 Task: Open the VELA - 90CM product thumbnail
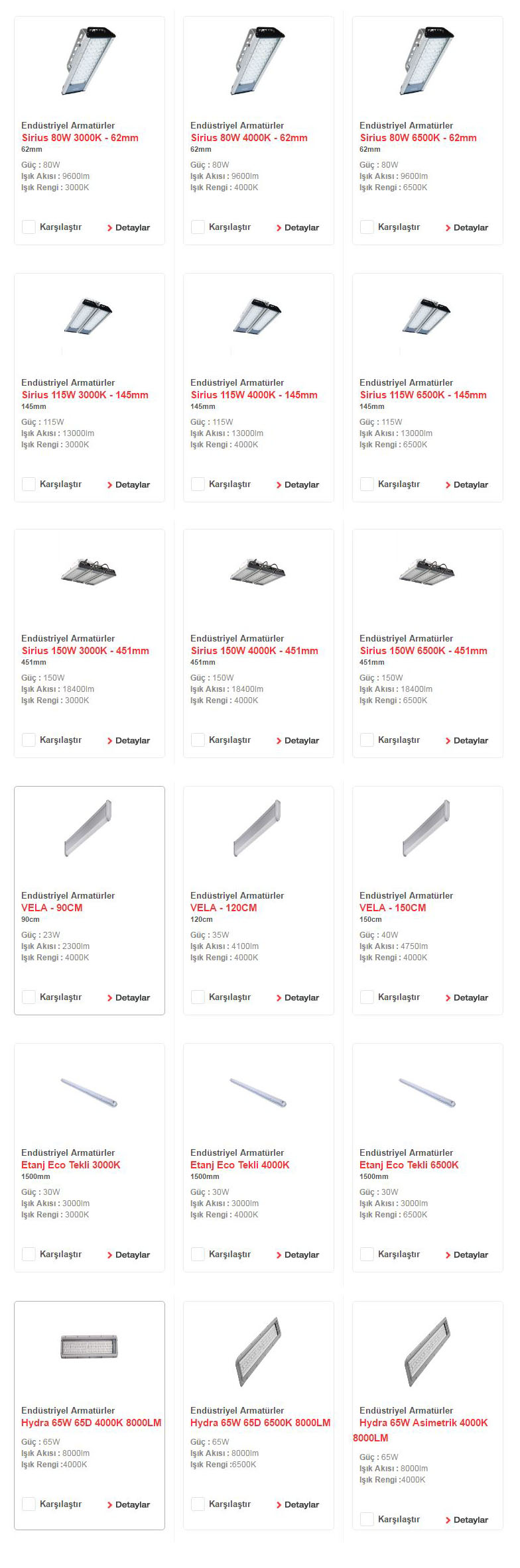pyautogui.click(x=89, y=828)
